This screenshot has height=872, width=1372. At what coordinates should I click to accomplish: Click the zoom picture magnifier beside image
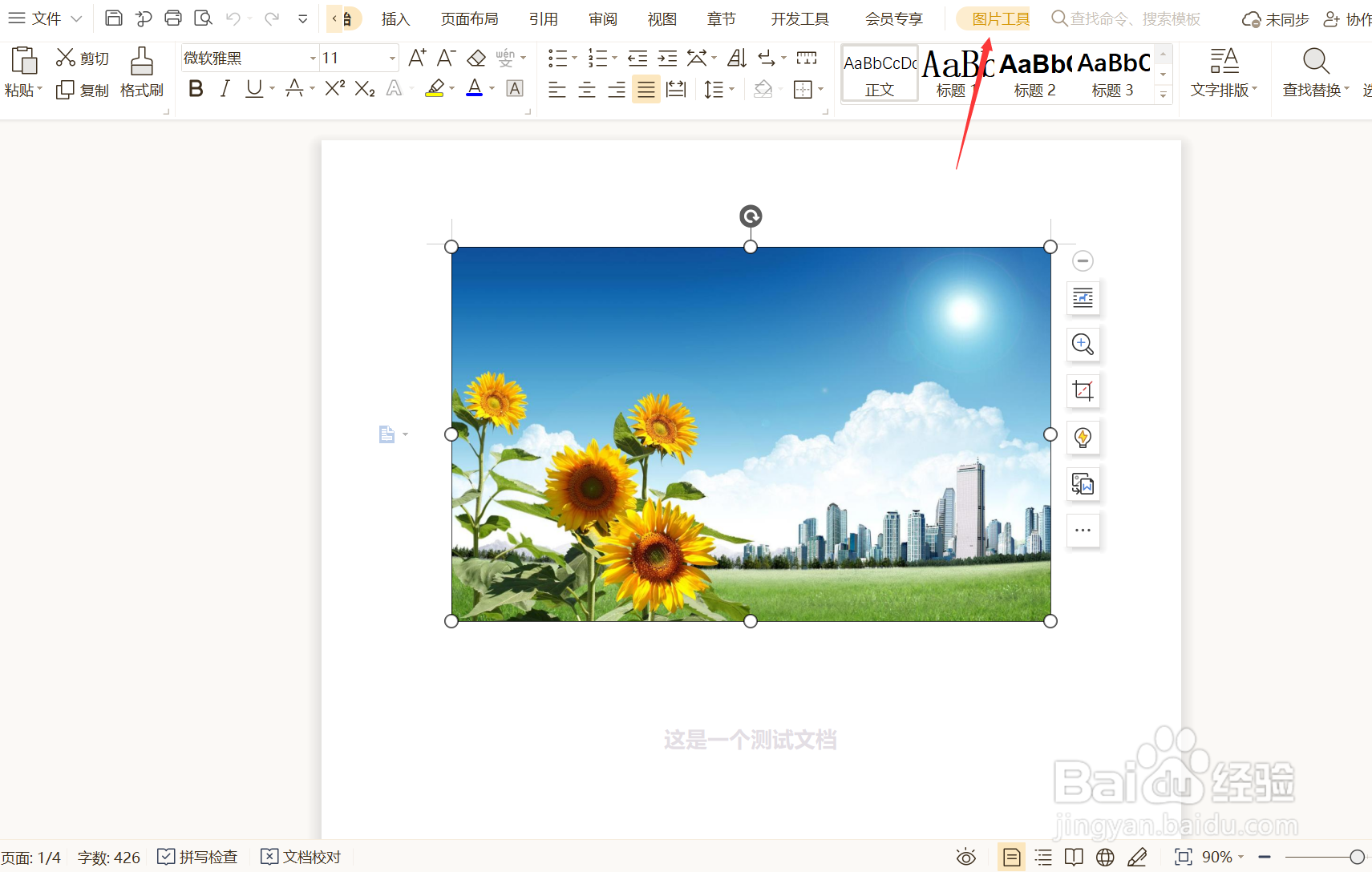click(x=1083, y=345)
